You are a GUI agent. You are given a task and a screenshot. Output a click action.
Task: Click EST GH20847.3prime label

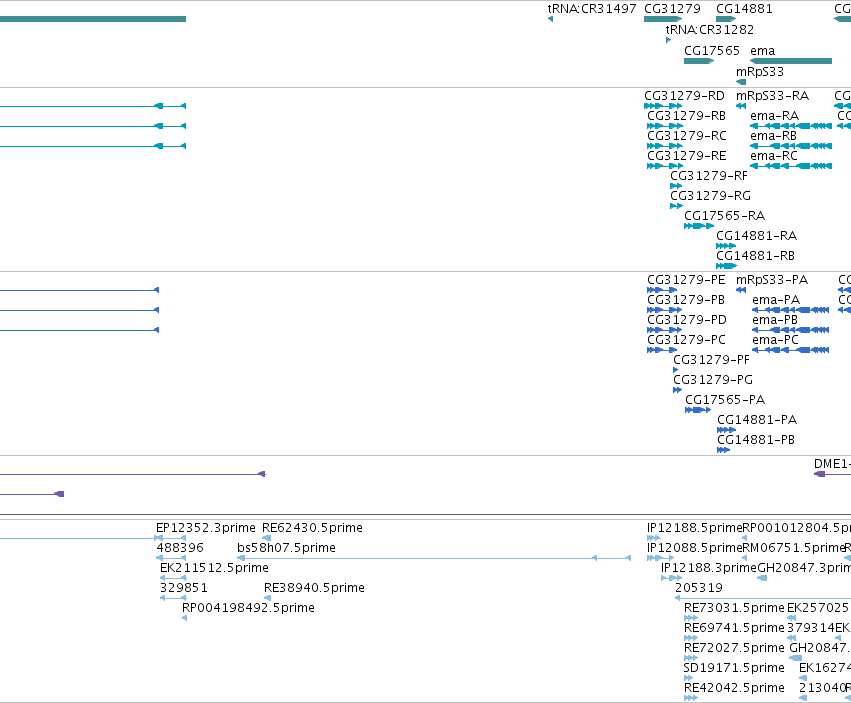click(x=804, y=568)
